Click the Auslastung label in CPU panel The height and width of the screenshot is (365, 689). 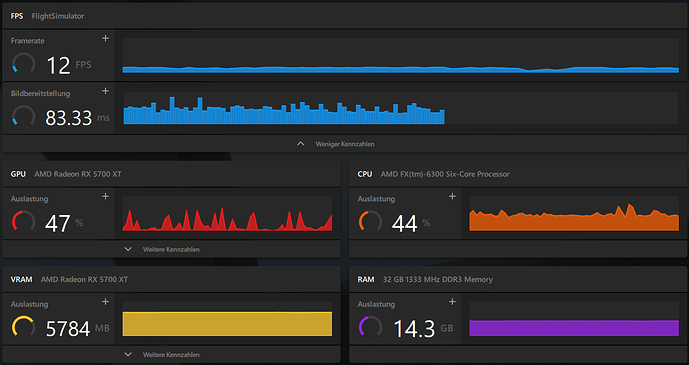(376, 199)
